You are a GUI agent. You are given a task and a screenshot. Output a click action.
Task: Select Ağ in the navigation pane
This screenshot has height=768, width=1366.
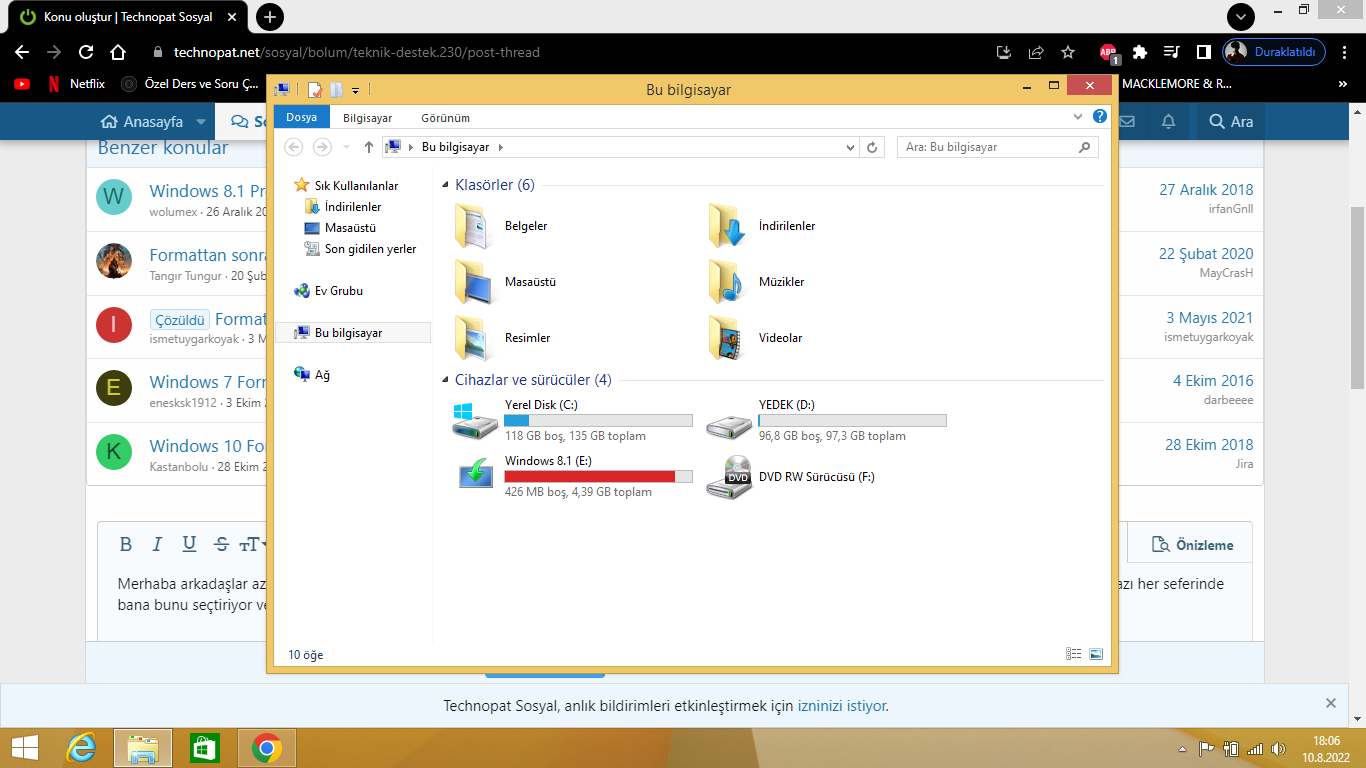pos(312,375)
